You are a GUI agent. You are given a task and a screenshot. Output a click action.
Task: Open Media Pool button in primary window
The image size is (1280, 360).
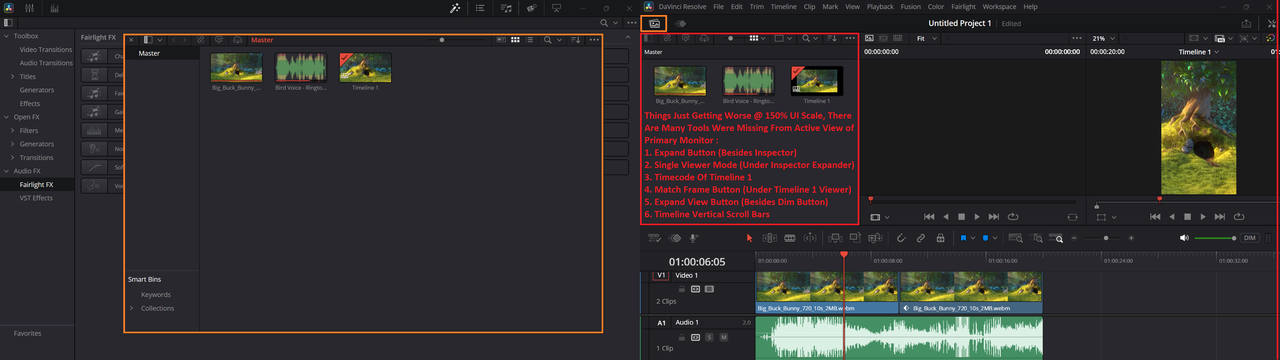[654, 23]
